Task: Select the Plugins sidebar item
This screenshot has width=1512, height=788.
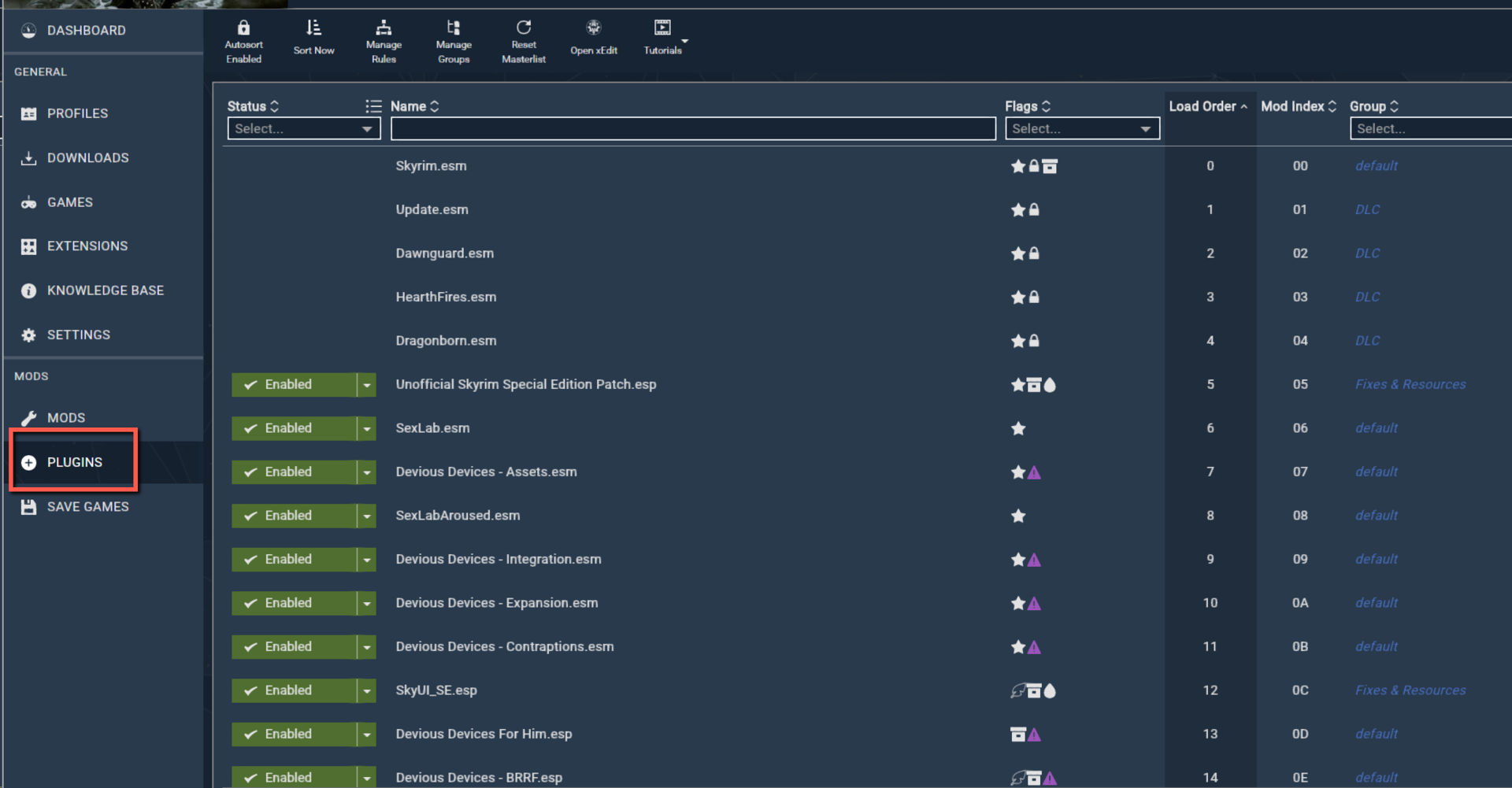Action: [x=74, y=462]
